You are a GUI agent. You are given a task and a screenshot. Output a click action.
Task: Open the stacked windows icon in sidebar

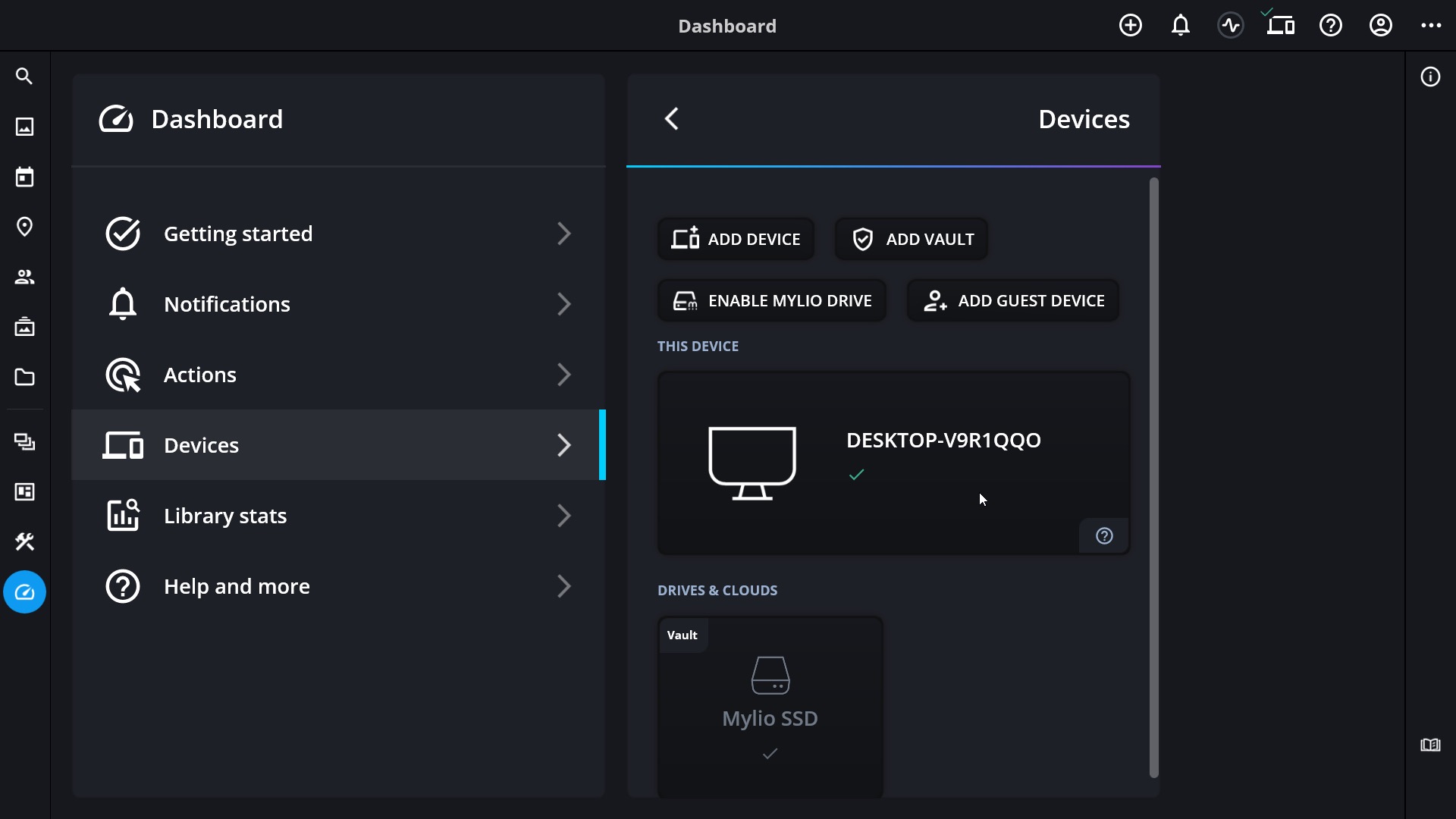[24, 442]
